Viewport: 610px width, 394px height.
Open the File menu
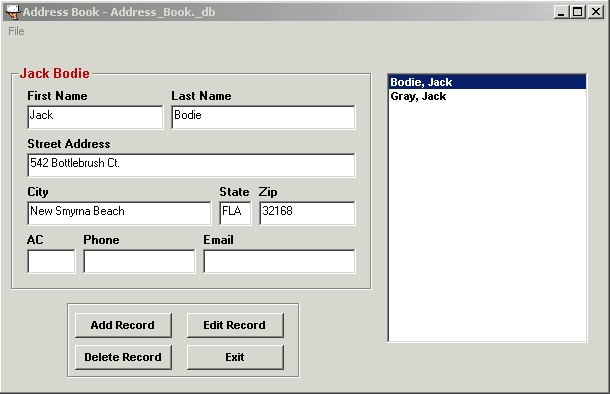[16, 31]
